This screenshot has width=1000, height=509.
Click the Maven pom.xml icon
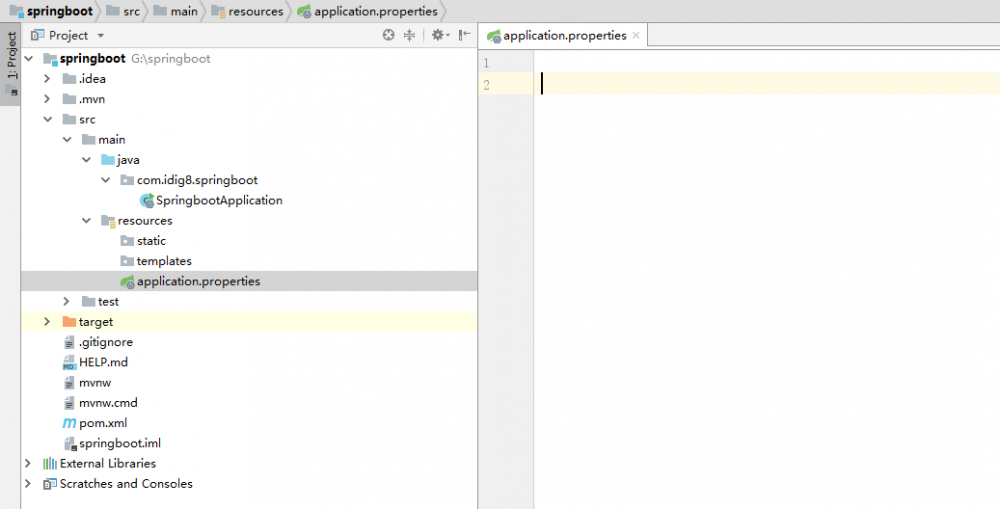tap(69, 423)
